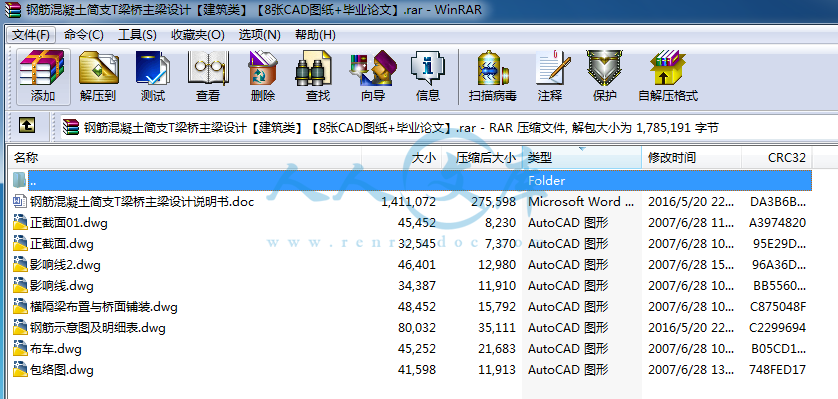
Task: Select the 横隔梁布置与桥面铺装.dwg file name
Action: click(104, 307)
